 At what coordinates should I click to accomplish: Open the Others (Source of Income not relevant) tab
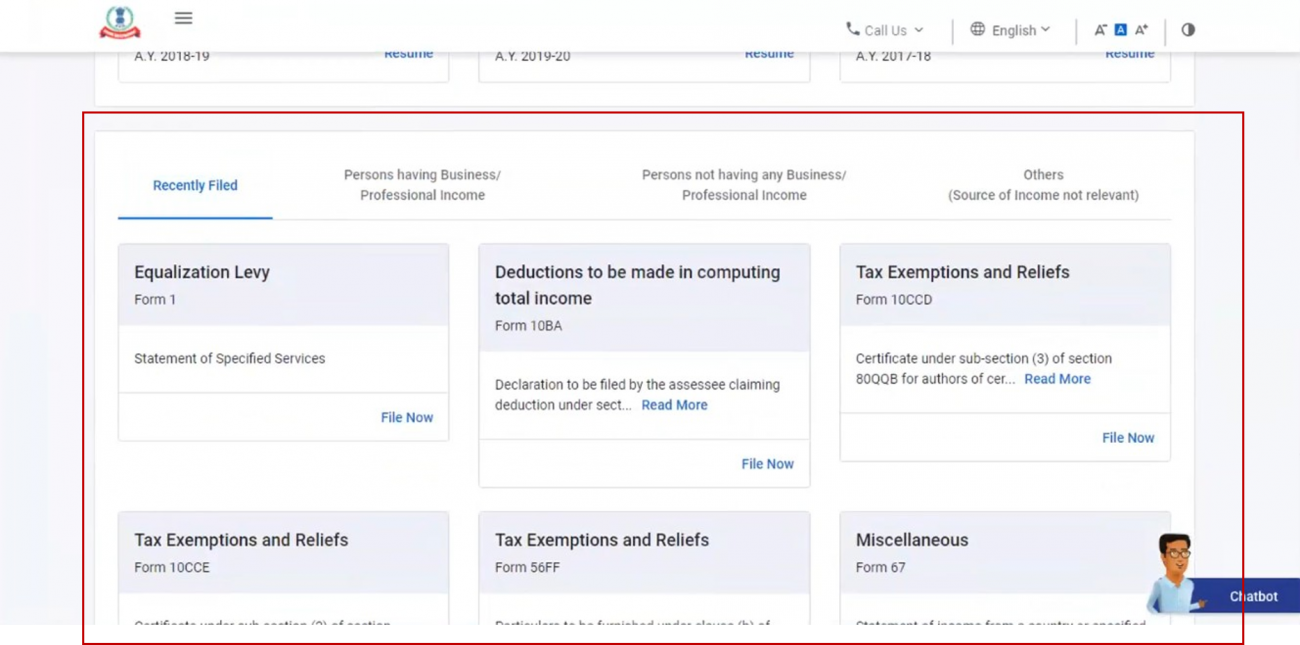pos(1043,185)
